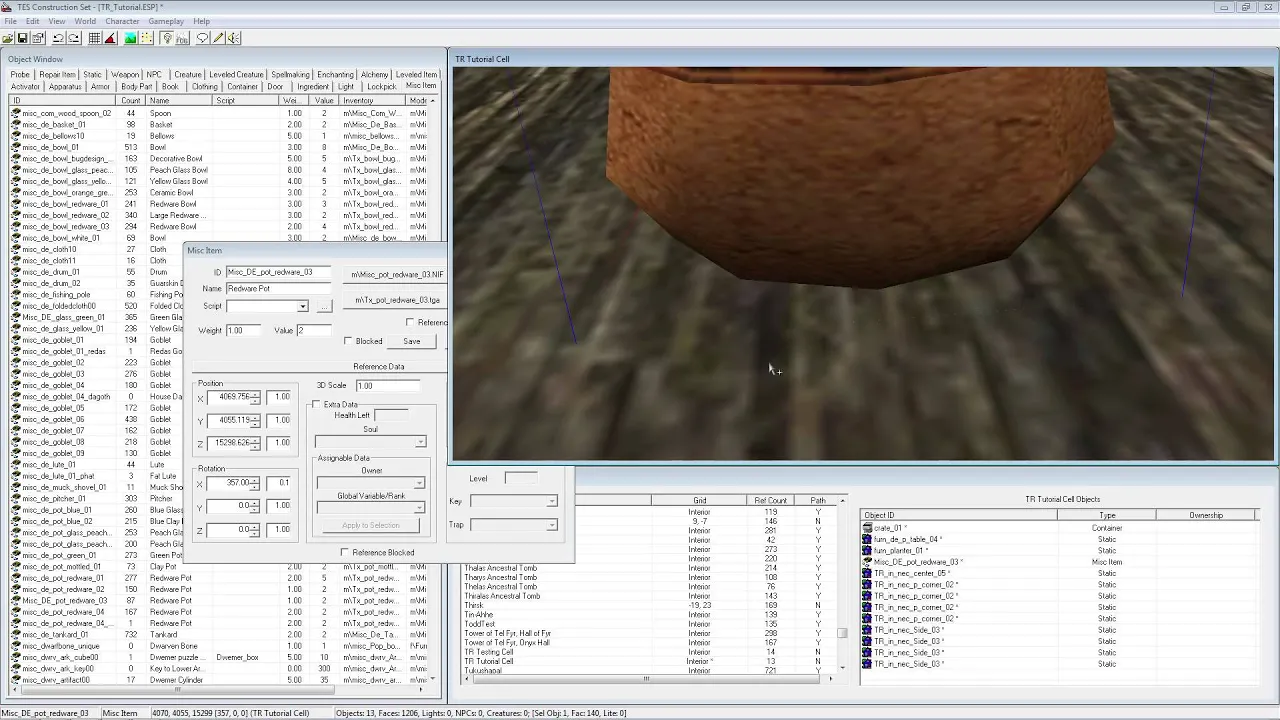Click the Apply to Selection button
The image size is (1280, 720).
click(370, 525)
